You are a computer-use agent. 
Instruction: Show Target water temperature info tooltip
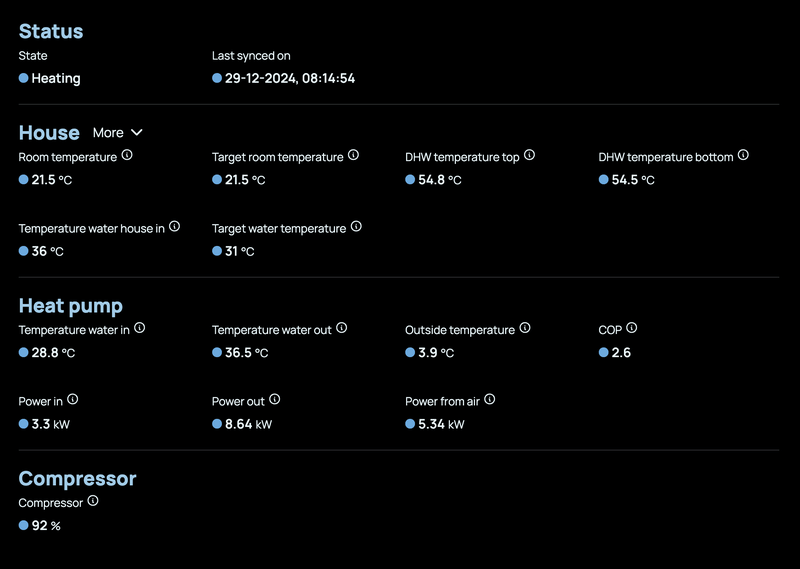pos(356,227)
